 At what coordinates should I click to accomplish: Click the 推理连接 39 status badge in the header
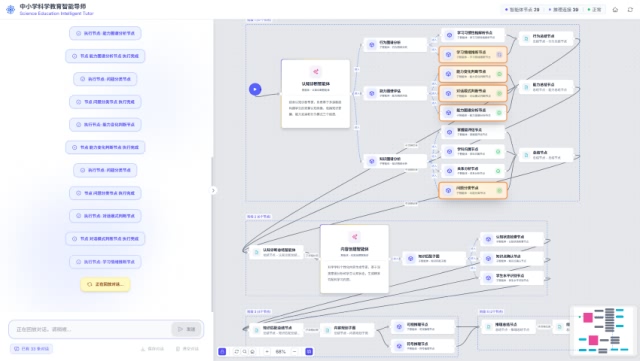point(563,9)
